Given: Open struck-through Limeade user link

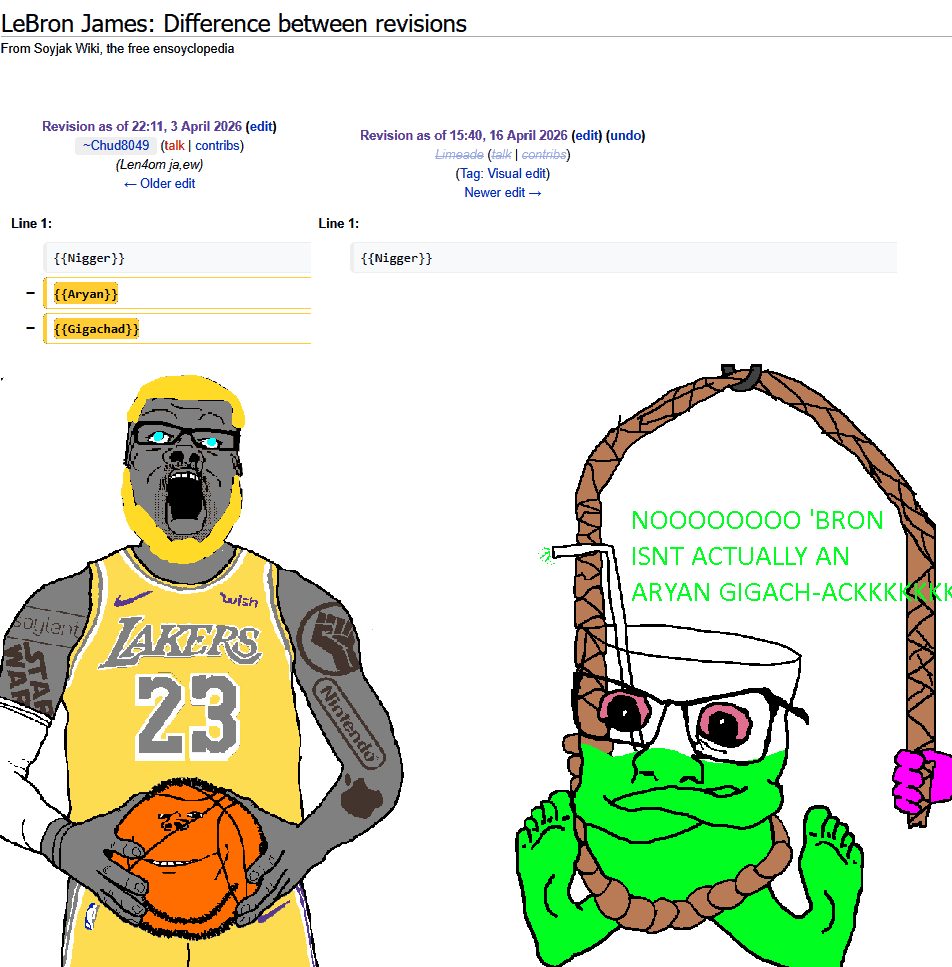Looking at the screenshot, I should coord(459,155).
